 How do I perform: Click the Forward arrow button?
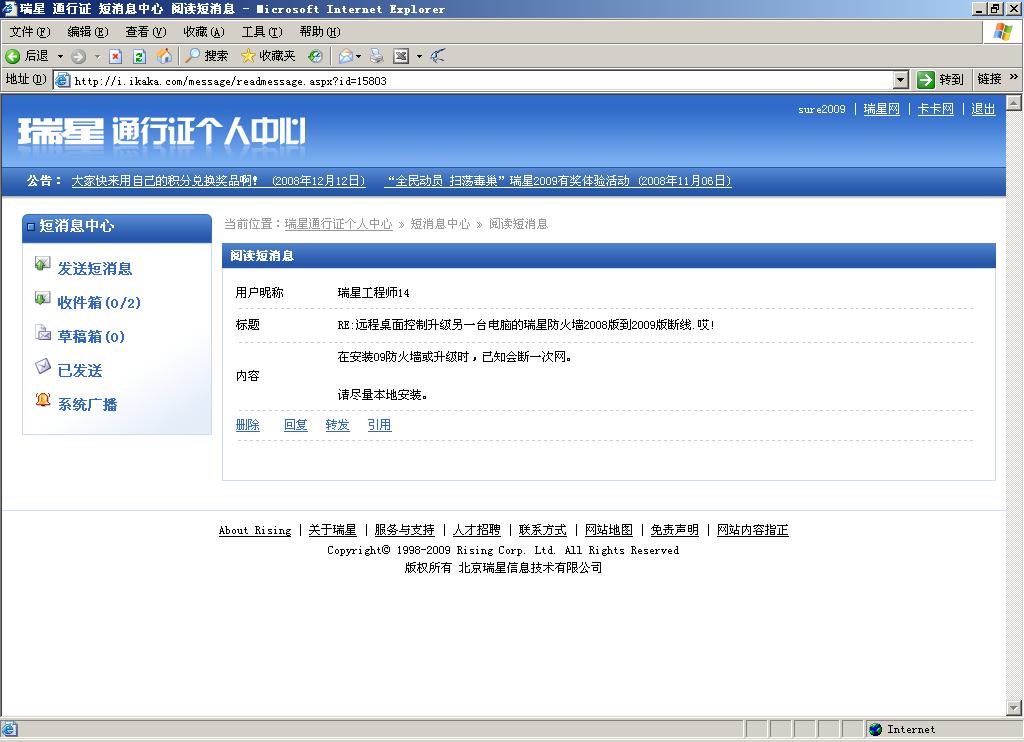pos(78,57)
